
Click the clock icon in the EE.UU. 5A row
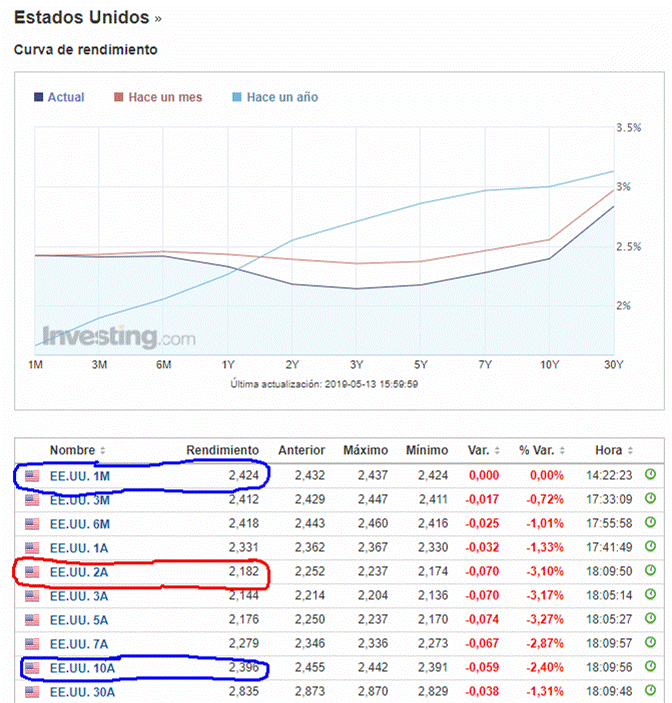click(650, 619)
